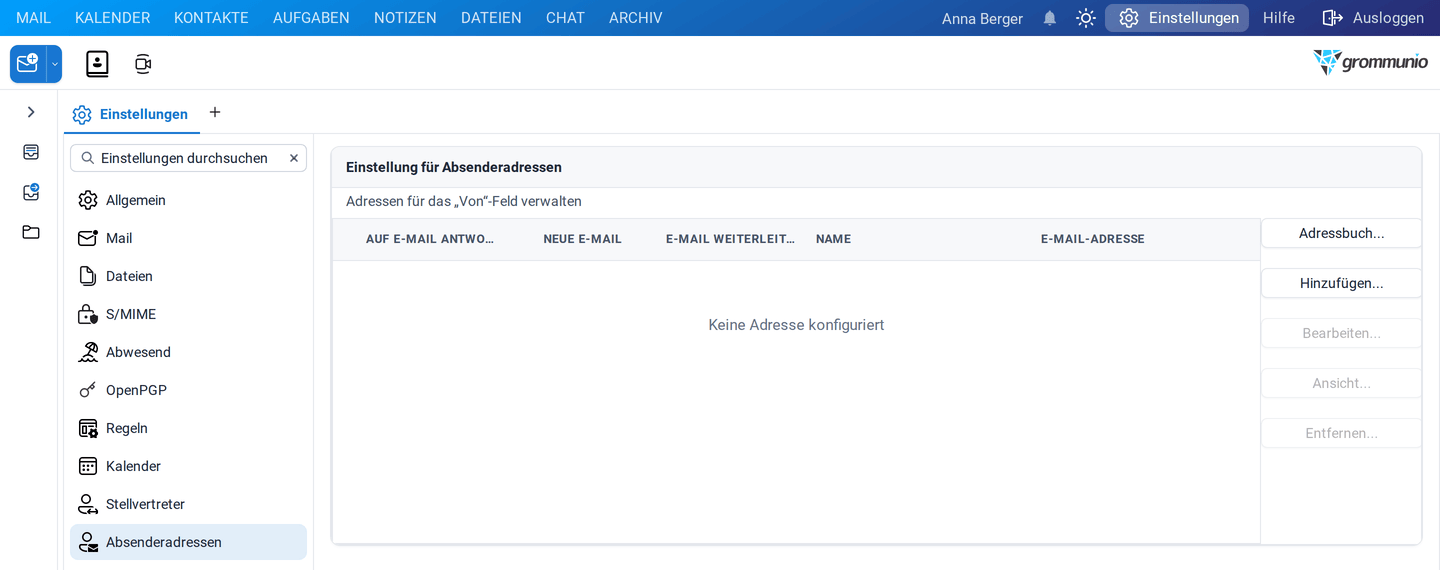
Task: Click the Entfernen... button
Action: [1341, 433]
